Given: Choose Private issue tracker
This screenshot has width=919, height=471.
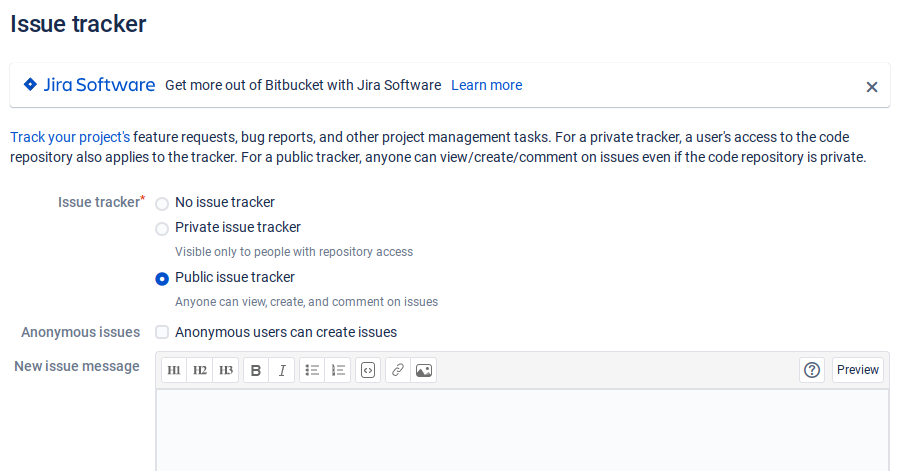Looking at the screenshot, I should (x=162, y=228).
